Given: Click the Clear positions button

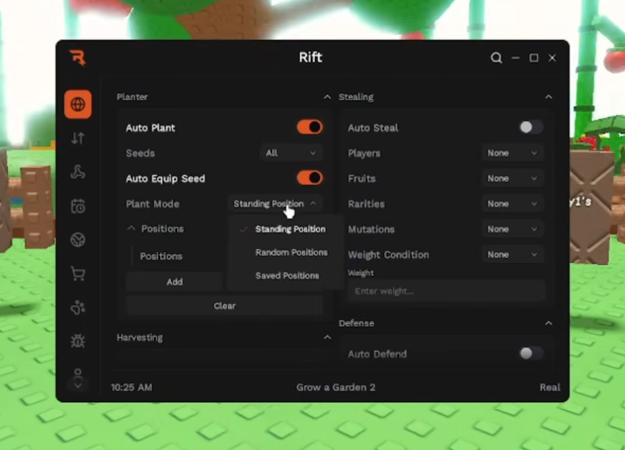Looking at the screenshot, I should click(224, 306).
